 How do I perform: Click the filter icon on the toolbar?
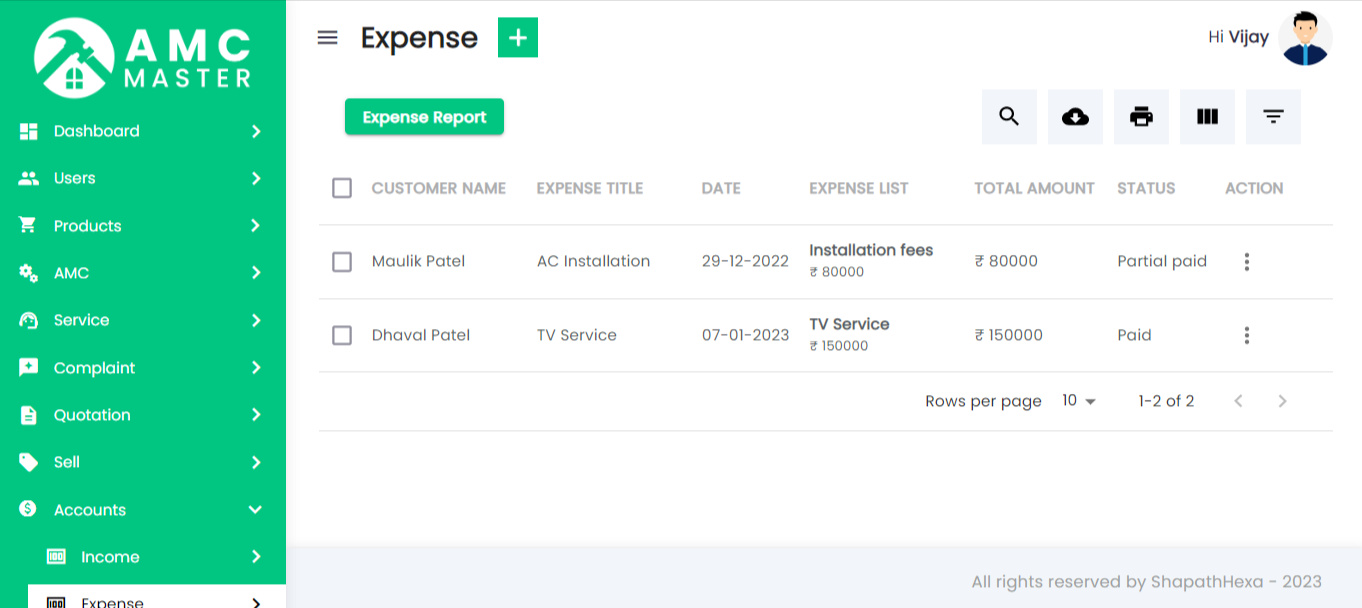[x=1273, y=116]
